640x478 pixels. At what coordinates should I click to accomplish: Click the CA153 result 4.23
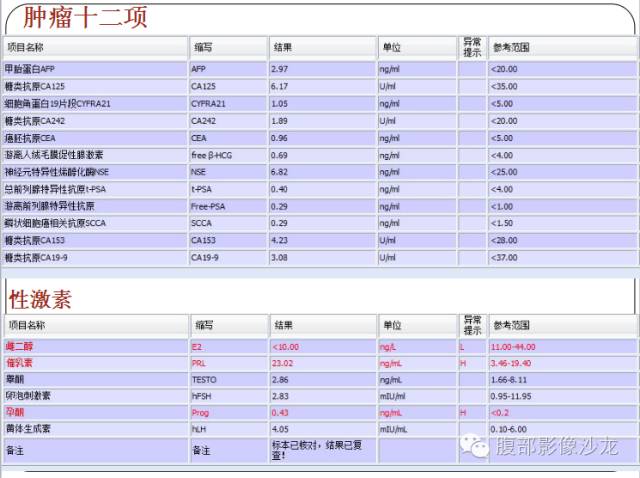point(280,240)
